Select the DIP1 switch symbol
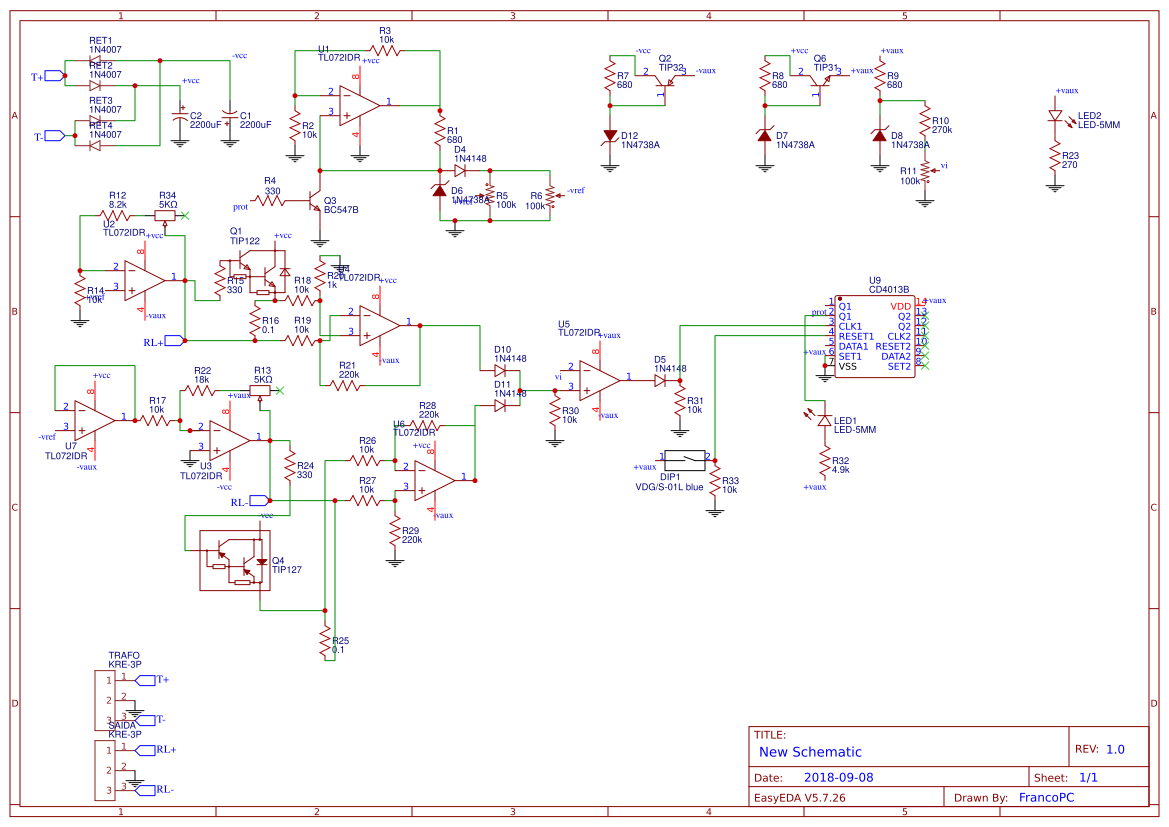Viewport: 1169px width, 827px height. [x=684, y=461]
